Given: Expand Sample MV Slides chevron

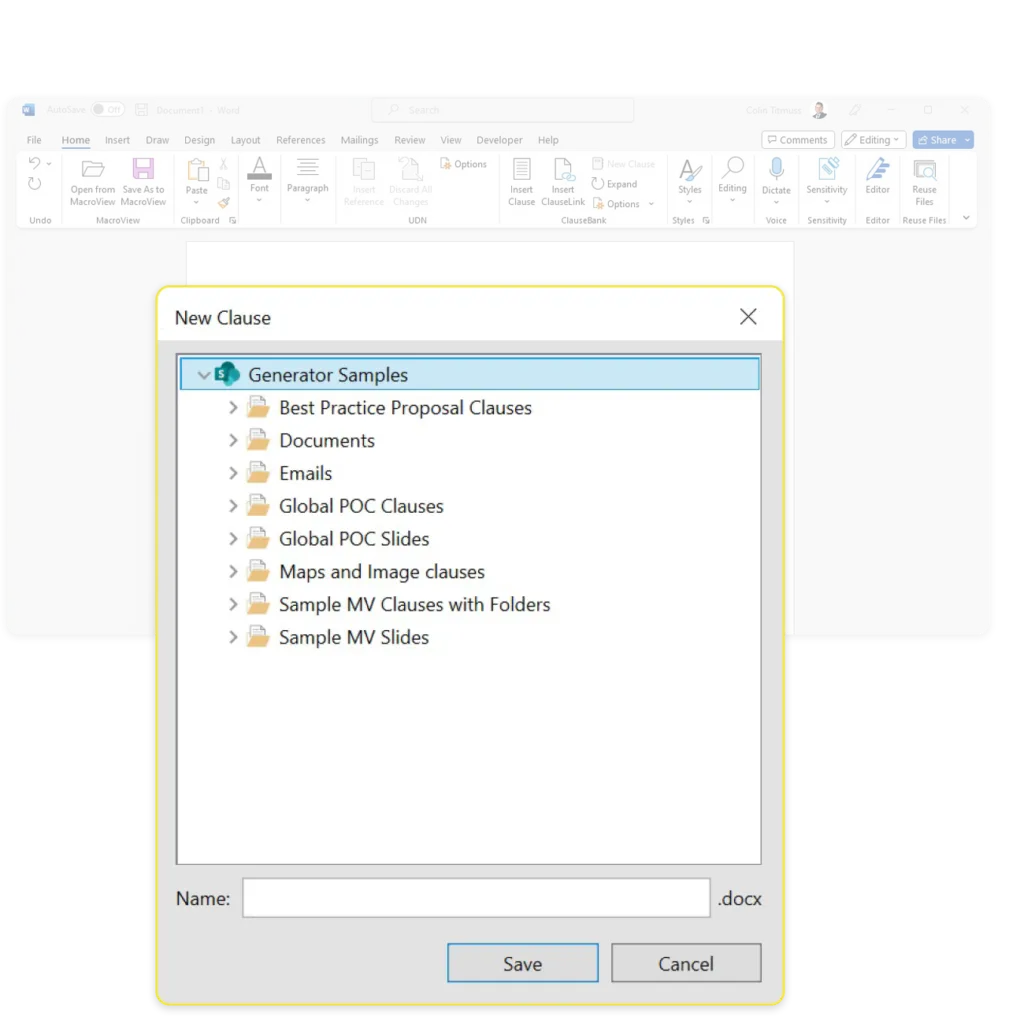Looking at the screenshot, I should (x=233, y=637).
